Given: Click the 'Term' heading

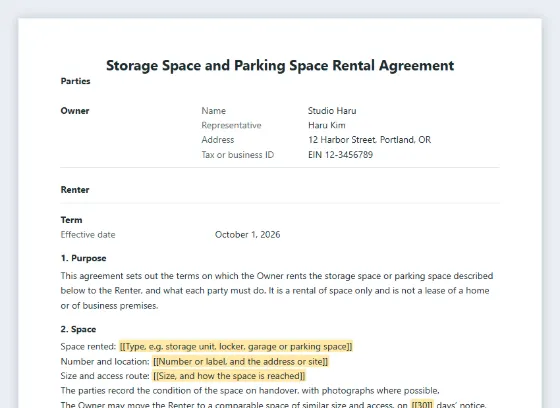Looking at the screenshot, I should [x=71, y=220].
